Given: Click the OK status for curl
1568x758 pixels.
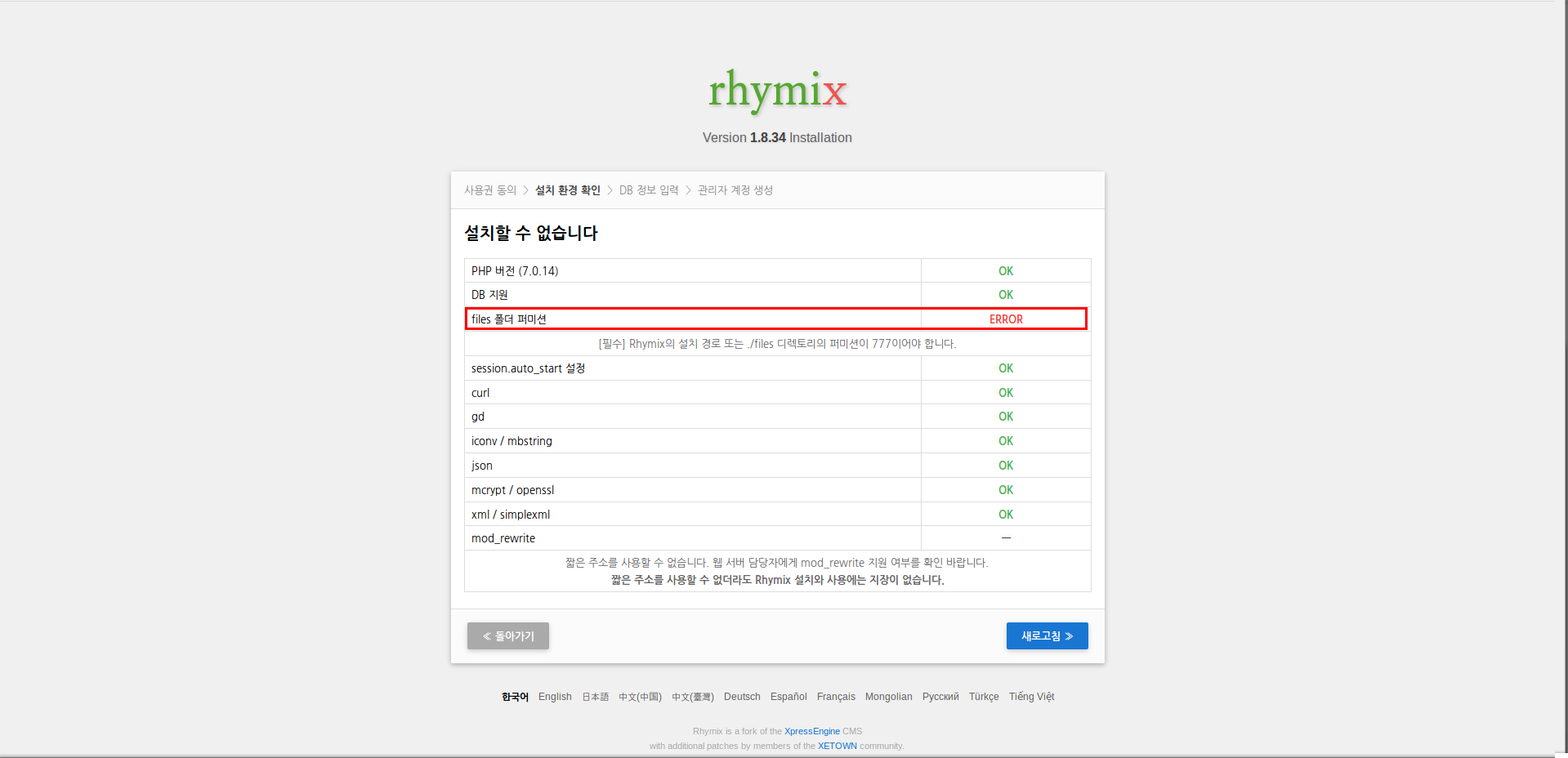Looking at the screenshot, I should [x=1006, y=393].
